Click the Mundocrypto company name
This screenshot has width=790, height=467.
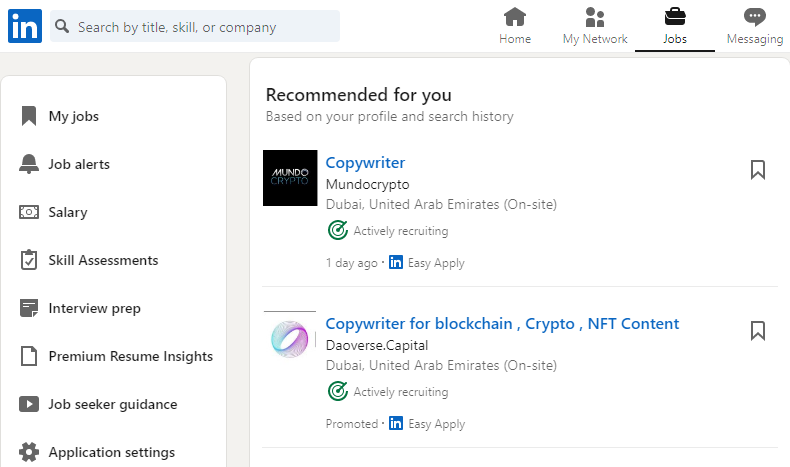tap(367, 184)
